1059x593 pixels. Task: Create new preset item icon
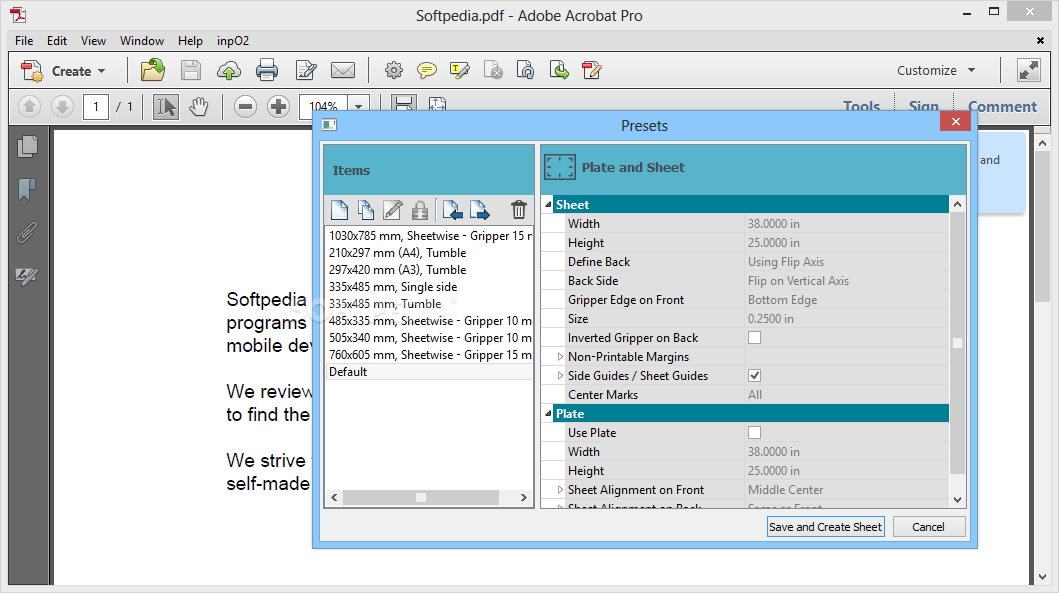[340, 210]
